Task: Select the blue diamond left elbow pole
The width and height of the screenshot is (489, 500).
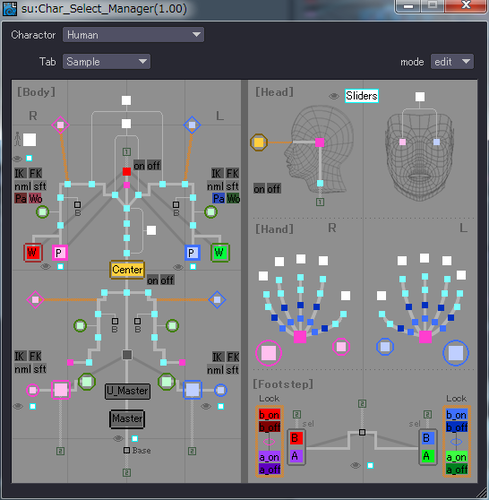Action: tap(192, 125)
